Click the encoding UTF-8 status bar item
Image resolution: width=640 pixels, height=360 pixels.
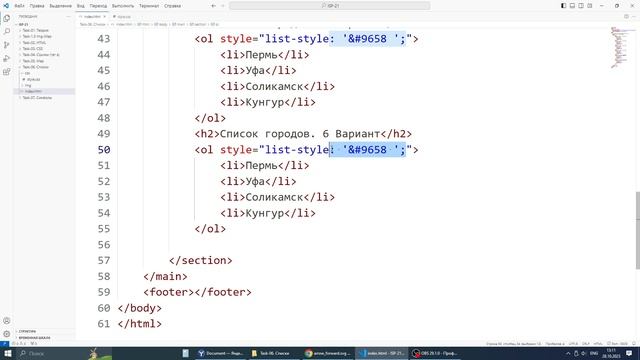[x=573, y=344]
